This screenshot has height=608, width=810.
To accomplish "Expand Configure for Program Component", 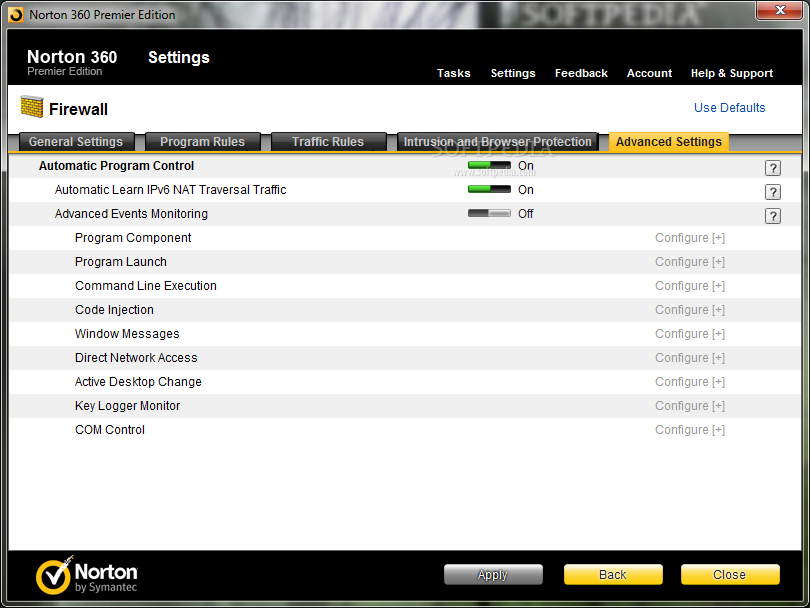I will point(690,238).
